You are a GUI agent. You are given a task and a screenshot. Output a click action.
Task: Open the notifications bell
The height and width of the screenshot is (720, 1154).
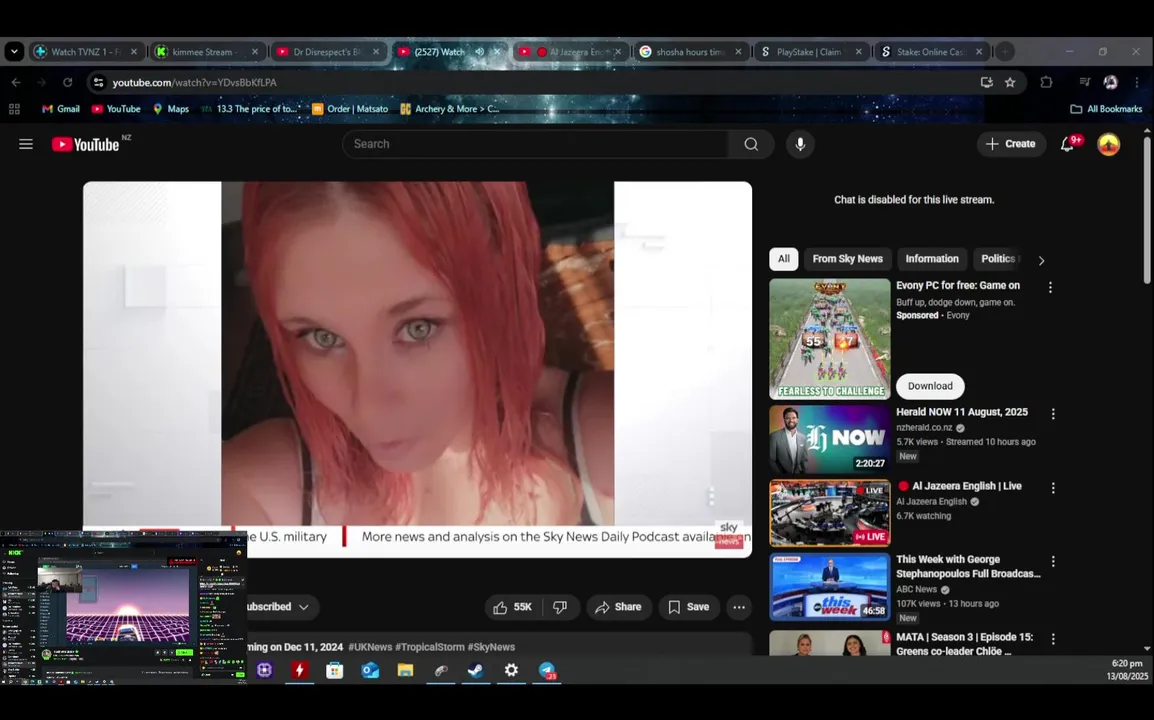1067,144
